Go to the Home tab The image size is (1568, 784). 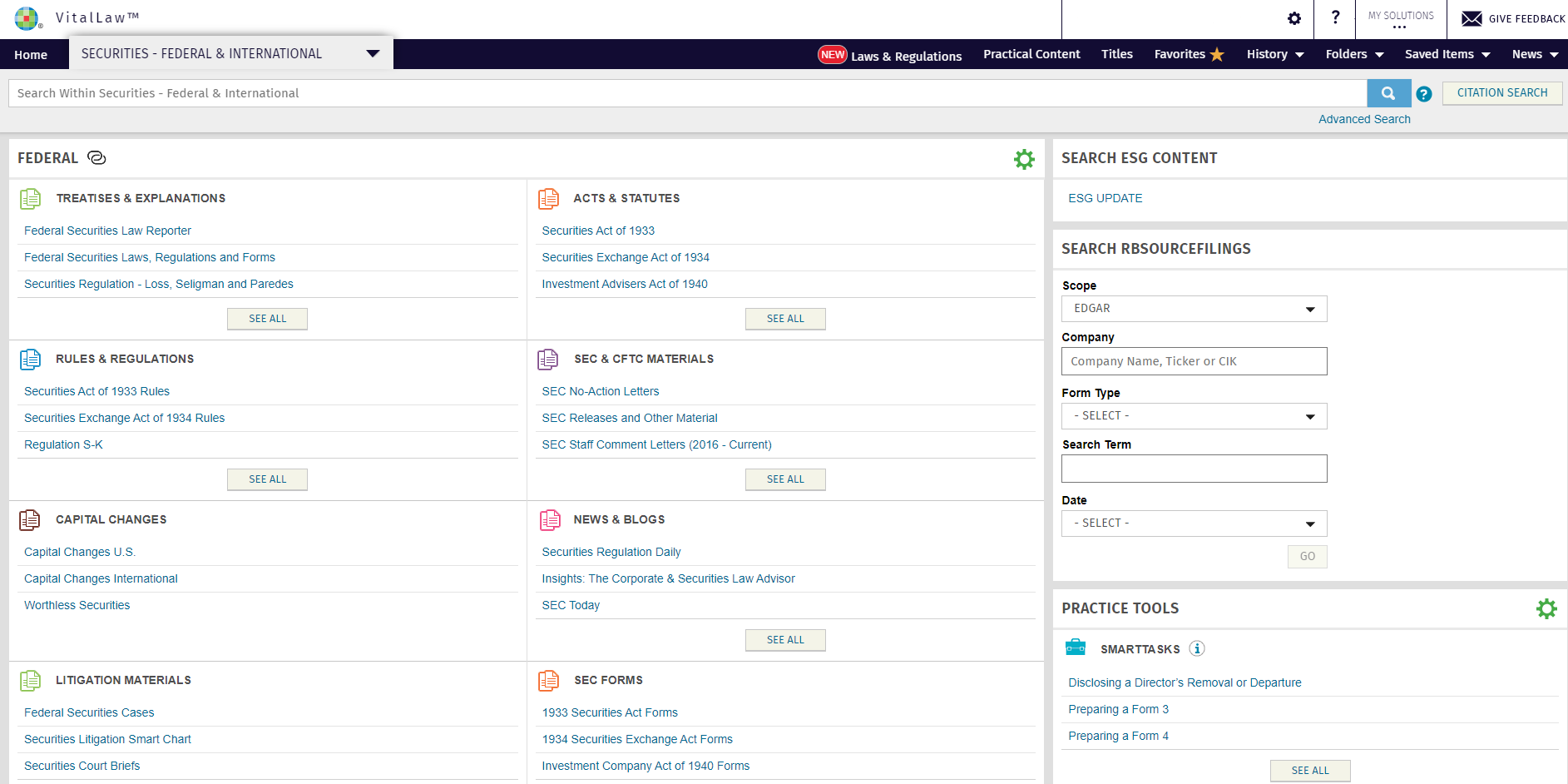pyautogui.click(x=31, y=55)
